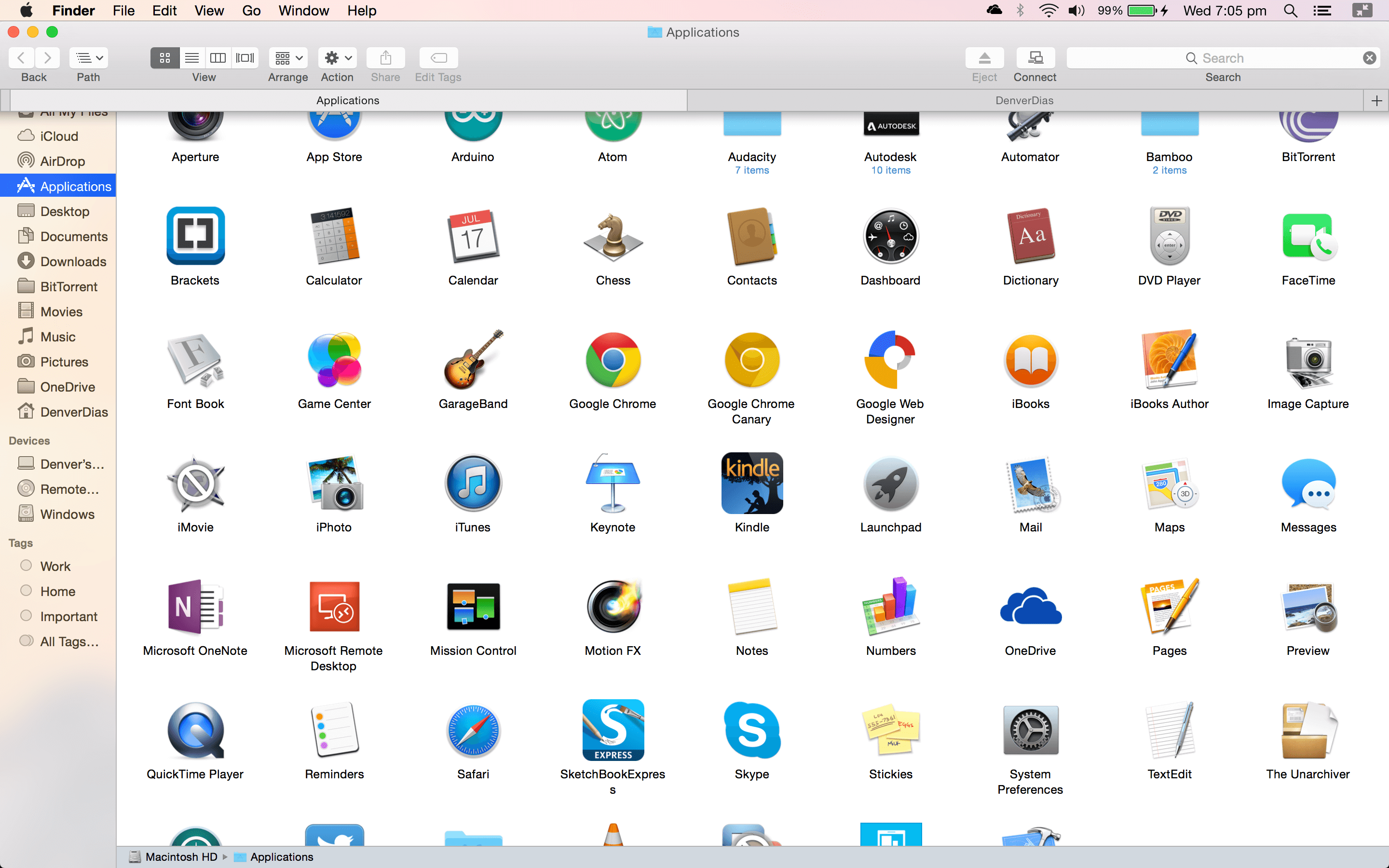This screenshot has width=1389, height=868.
Task: Select the iMovie icon
Action: click(195, 483)
